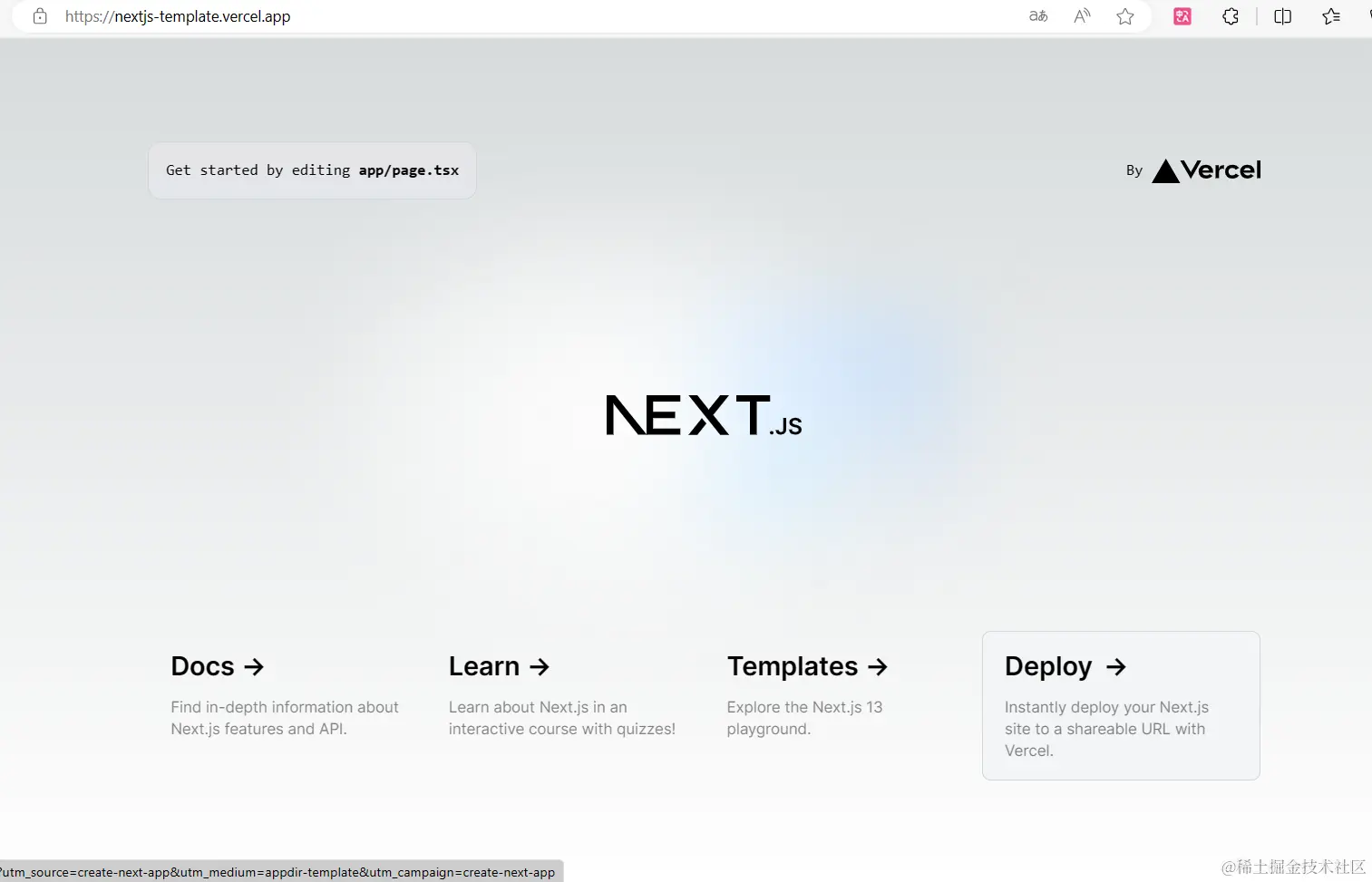Click the arrow next to Docs
The width and height of the screenshot is (1372, 882).
(x=255, y=667)
